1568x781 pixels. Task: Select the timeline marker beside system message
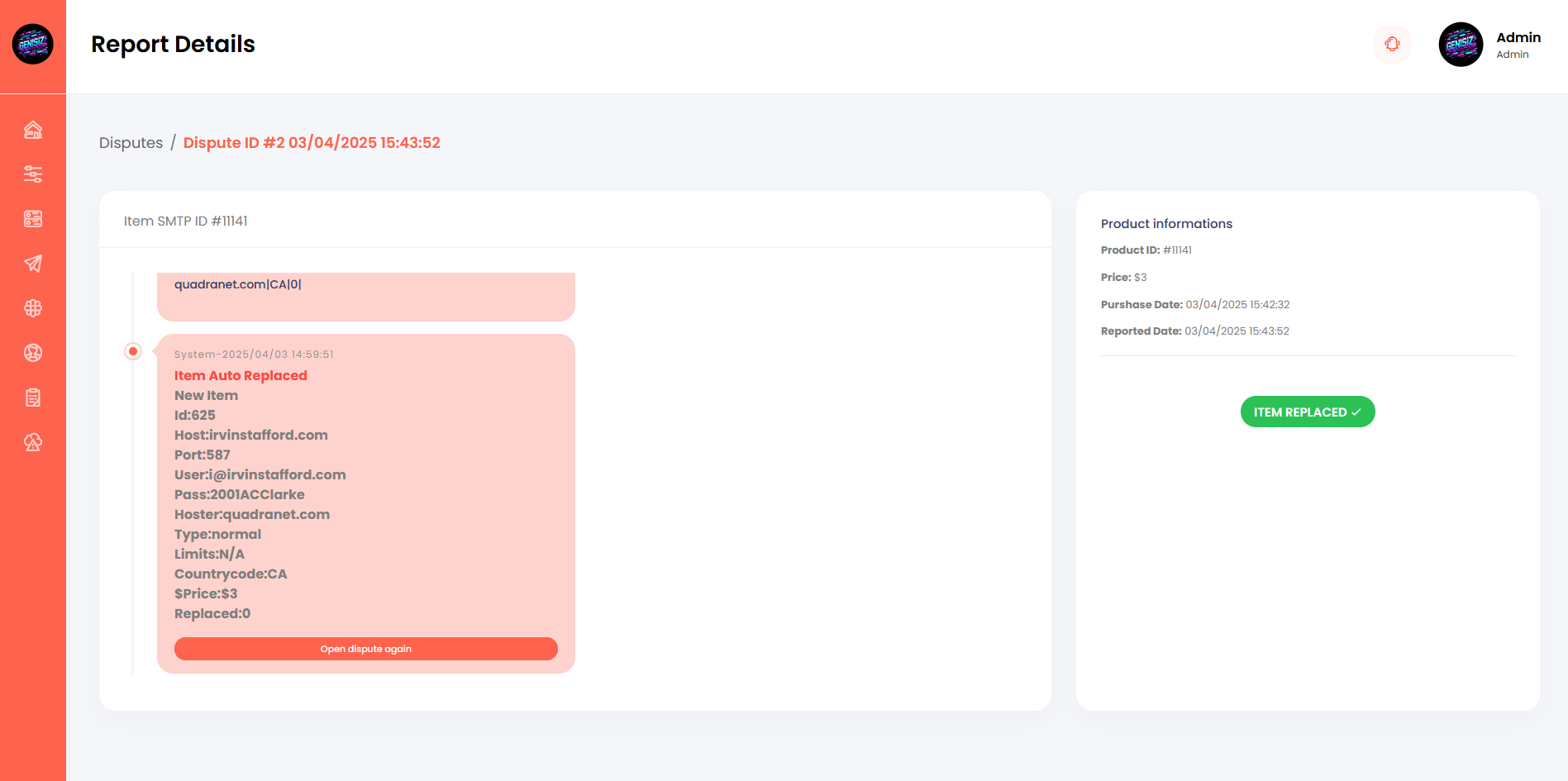pyautogui.click(x=133, y=351)
